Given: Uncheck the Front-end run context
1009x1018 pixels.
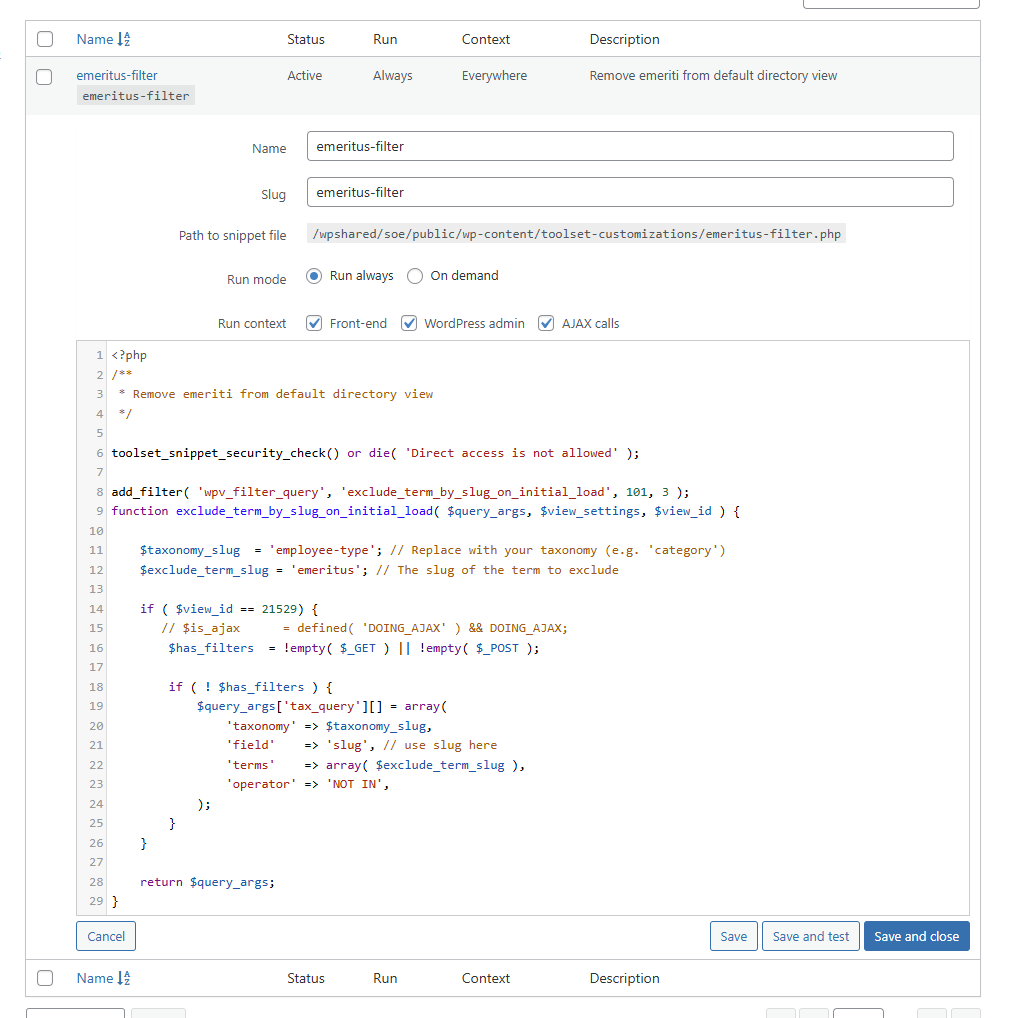Looking at the screenshot, I should [314, 323].
